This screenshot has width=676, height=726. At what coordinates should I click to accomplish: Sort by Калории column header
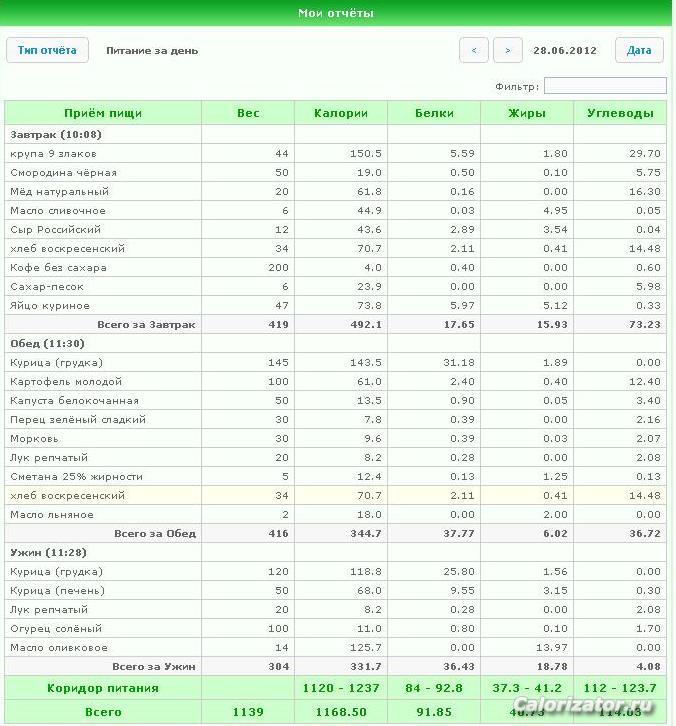point(341,113)
